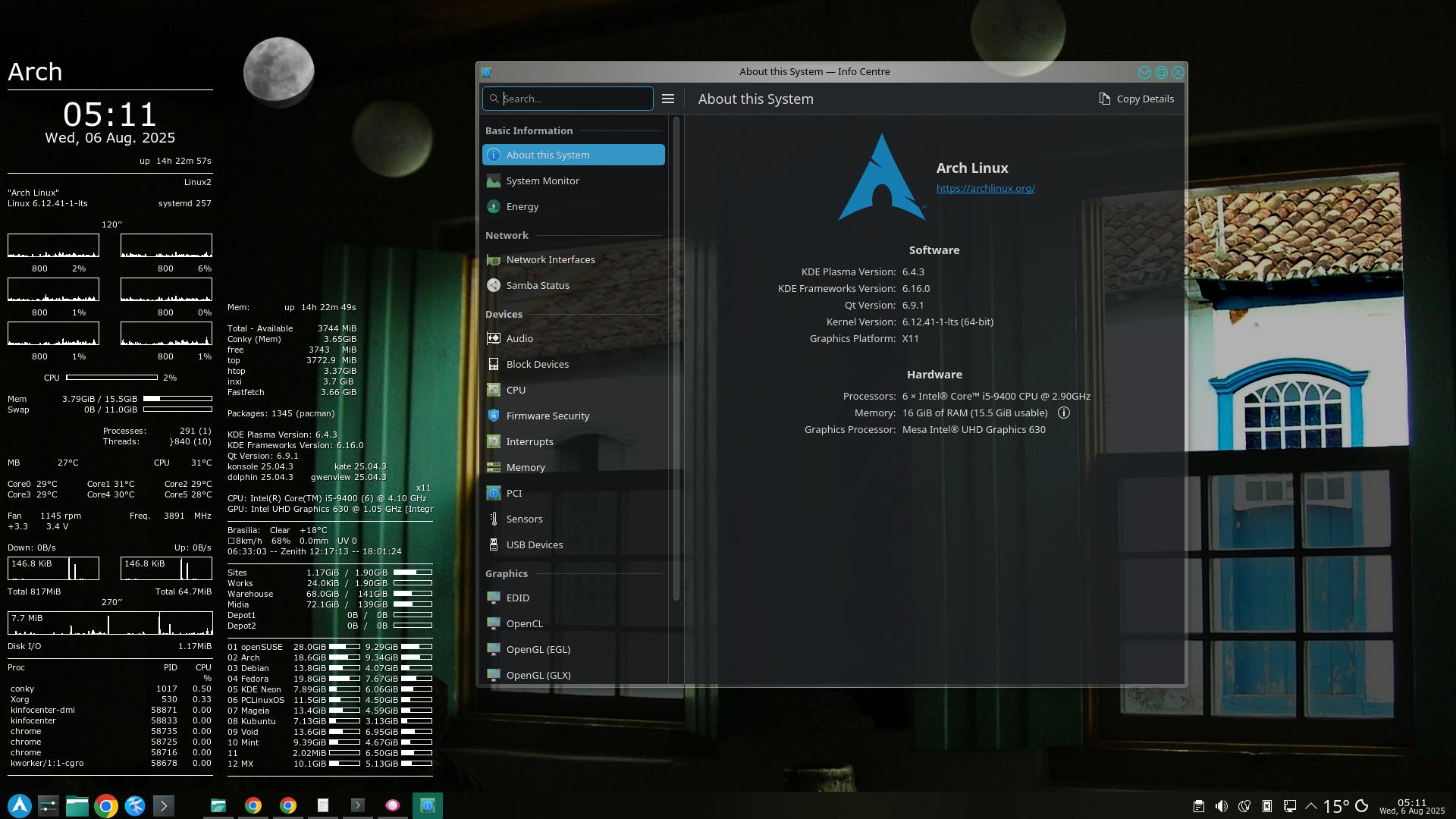Viewport: 1456px width, 819px height.
Task: Switch to Info Centre taskbar entry
Action: (428, 805)
